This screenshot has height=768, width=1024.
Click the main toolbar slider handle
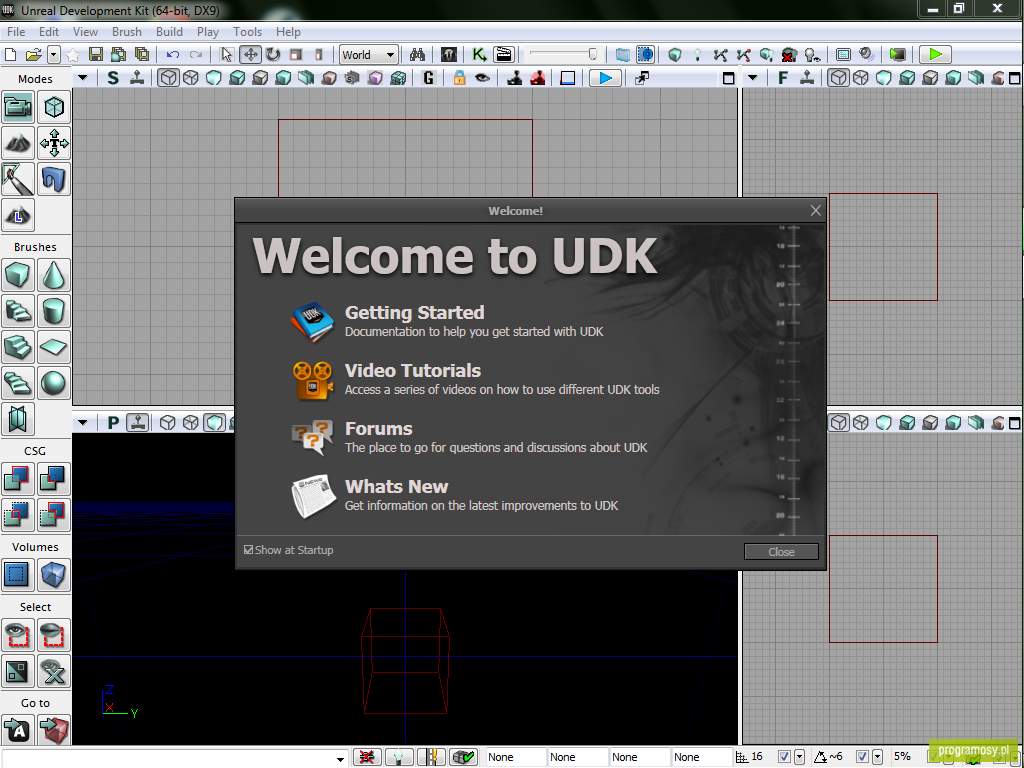pyautogui.click(x=592, y=54)
